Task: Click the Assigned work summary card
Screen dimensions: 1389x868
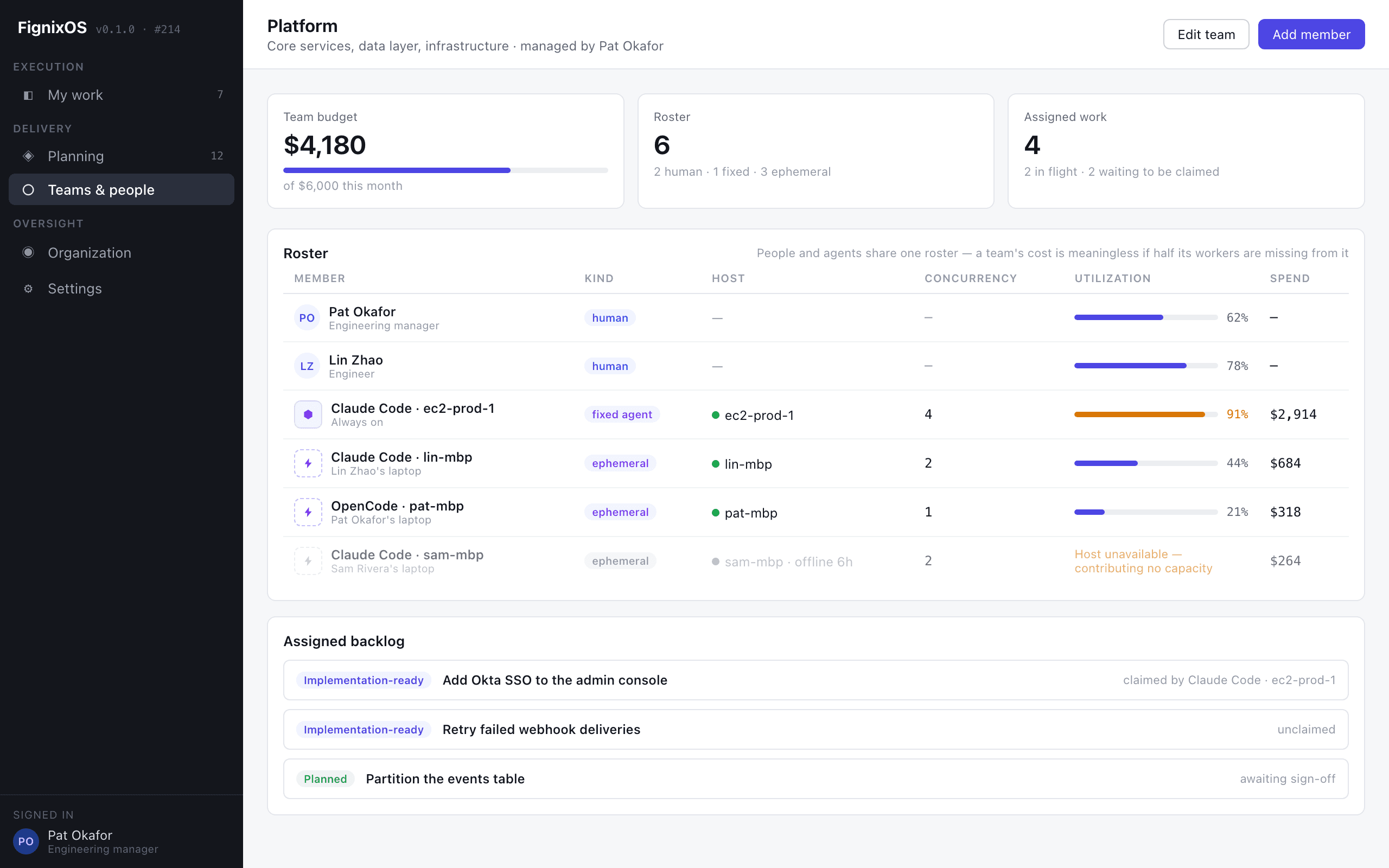Action: [1186, 151]
